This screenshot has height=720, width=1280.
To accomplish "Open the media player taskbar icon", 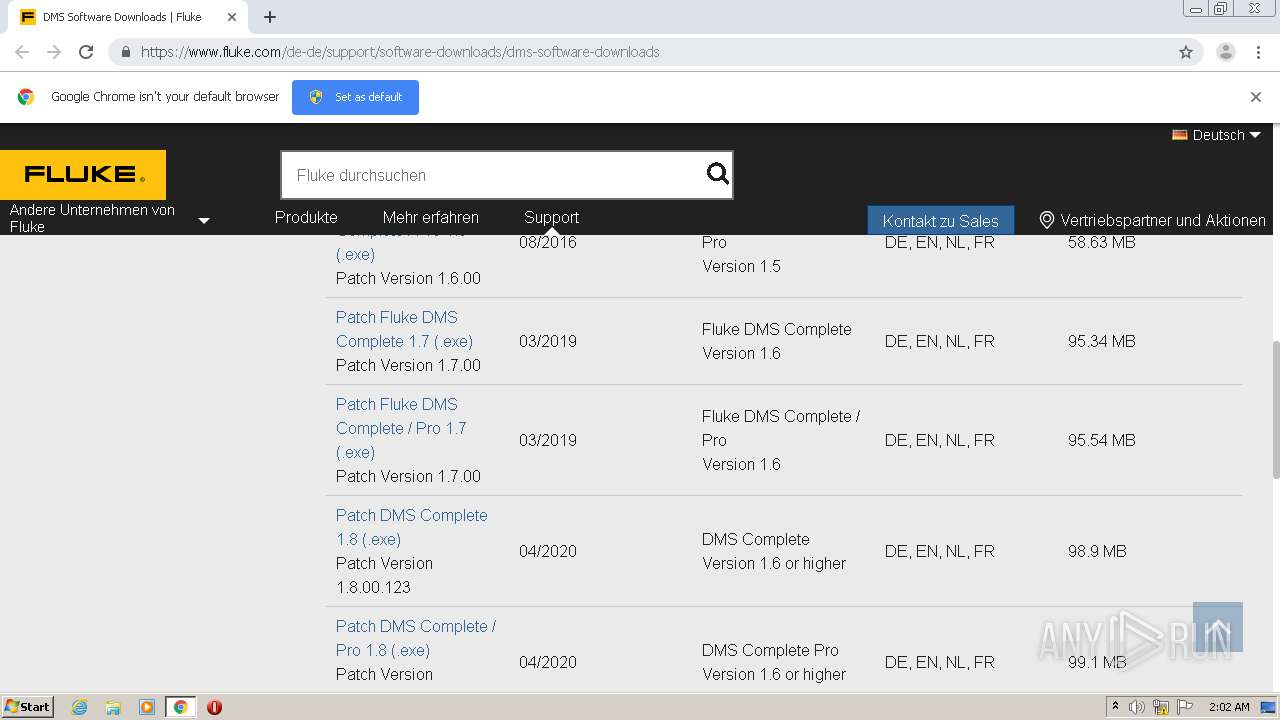I will [x=147, y=707].
